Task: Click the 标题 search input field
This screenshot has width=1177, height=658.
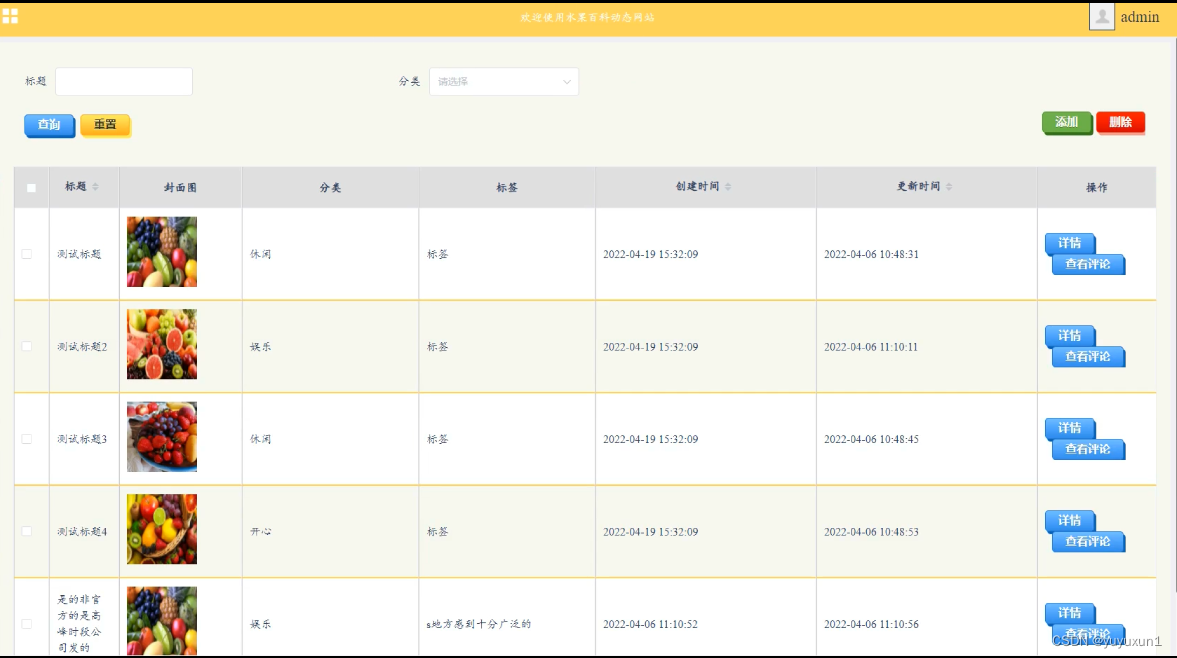Action: 123,81
